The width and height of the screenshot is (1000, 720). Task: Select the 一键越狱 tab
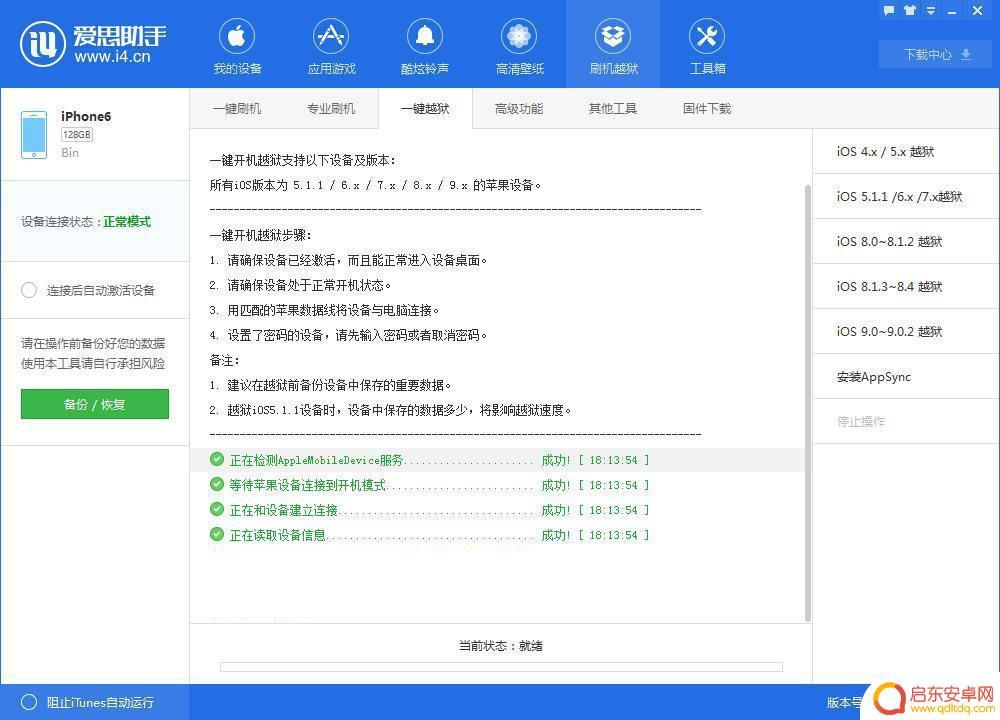tap(425, 108)
